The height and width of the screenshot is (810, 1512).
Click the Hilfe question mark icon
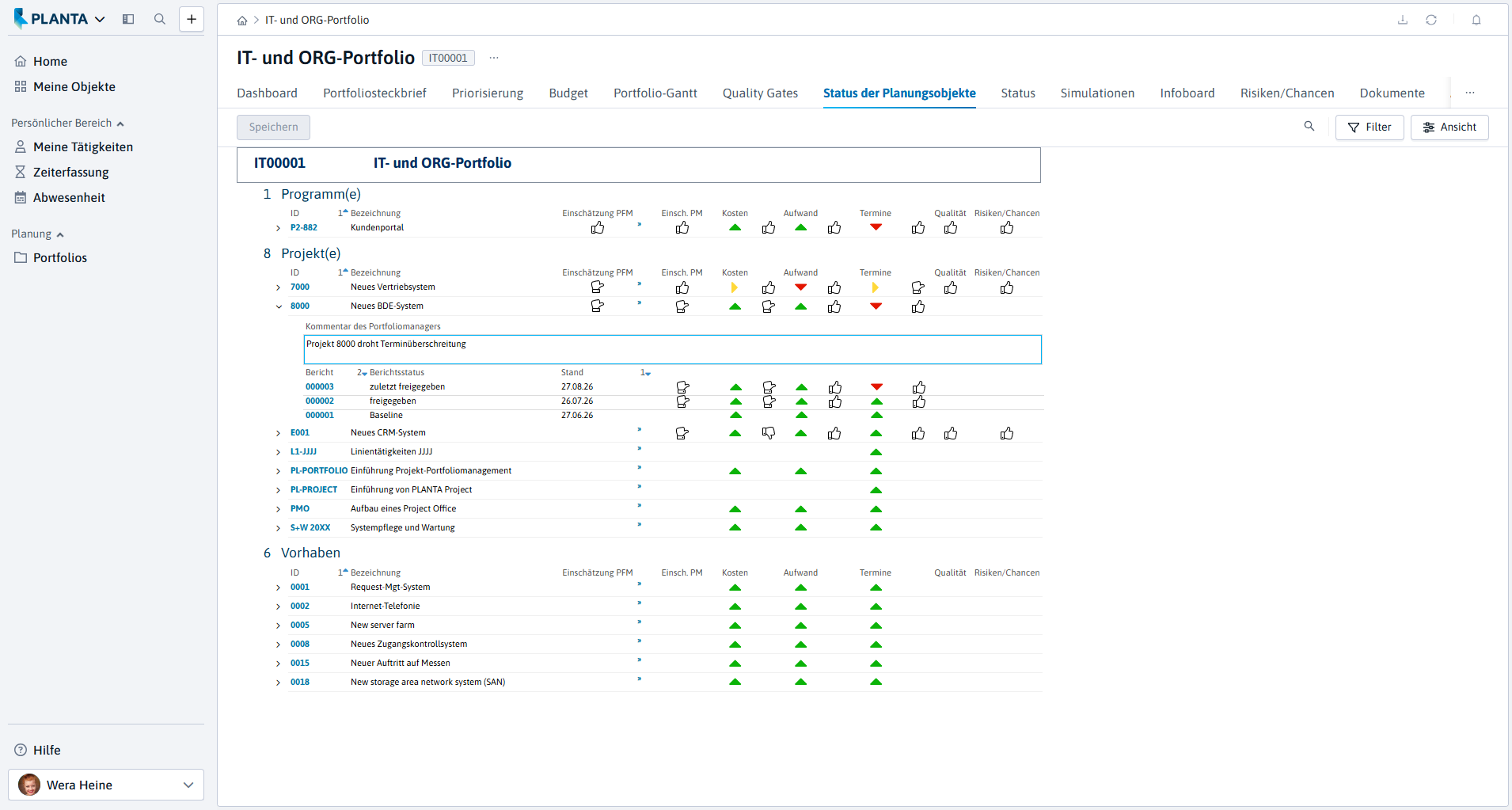21,750
